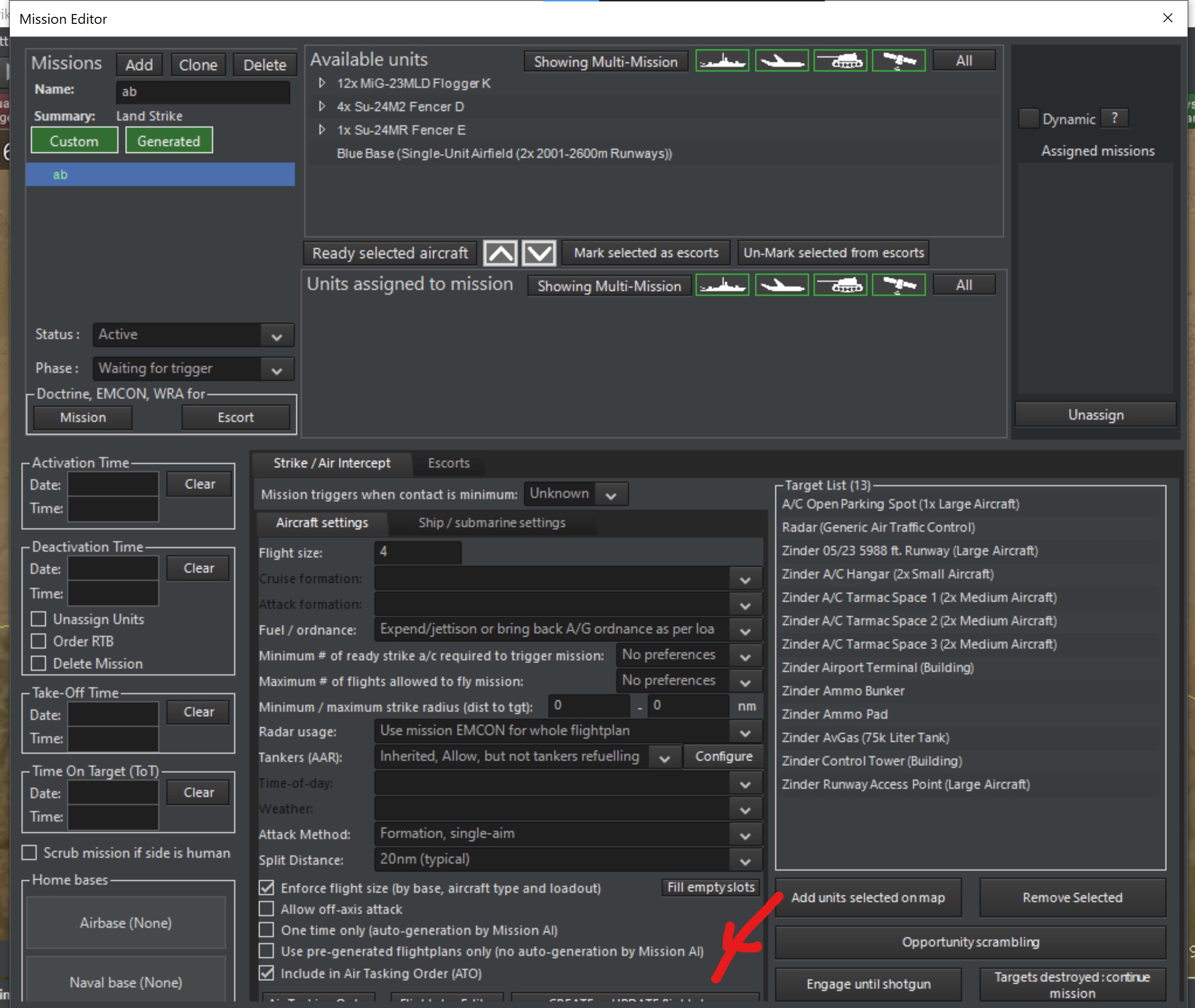Click the Dynamic help question mark button
Screen dimensions: 1195x1008
coord(1114,118)
